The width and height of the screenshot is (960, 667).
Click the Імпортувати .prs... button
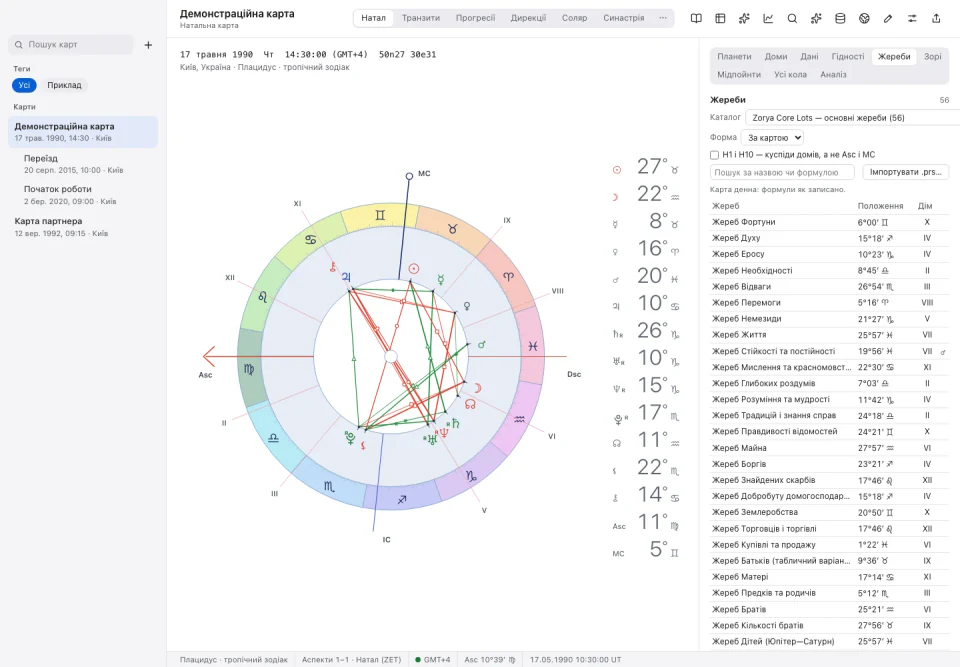(906, 172)
